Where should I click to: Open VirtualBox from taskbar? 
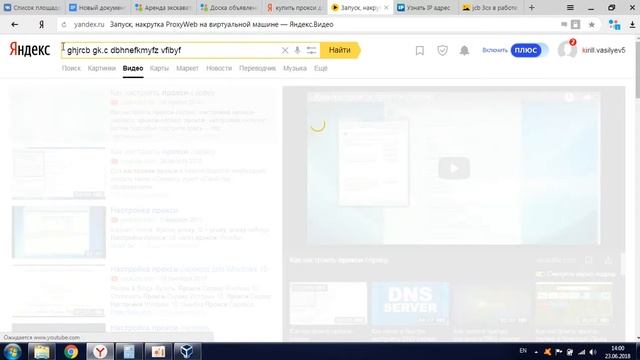click(187, 351)
